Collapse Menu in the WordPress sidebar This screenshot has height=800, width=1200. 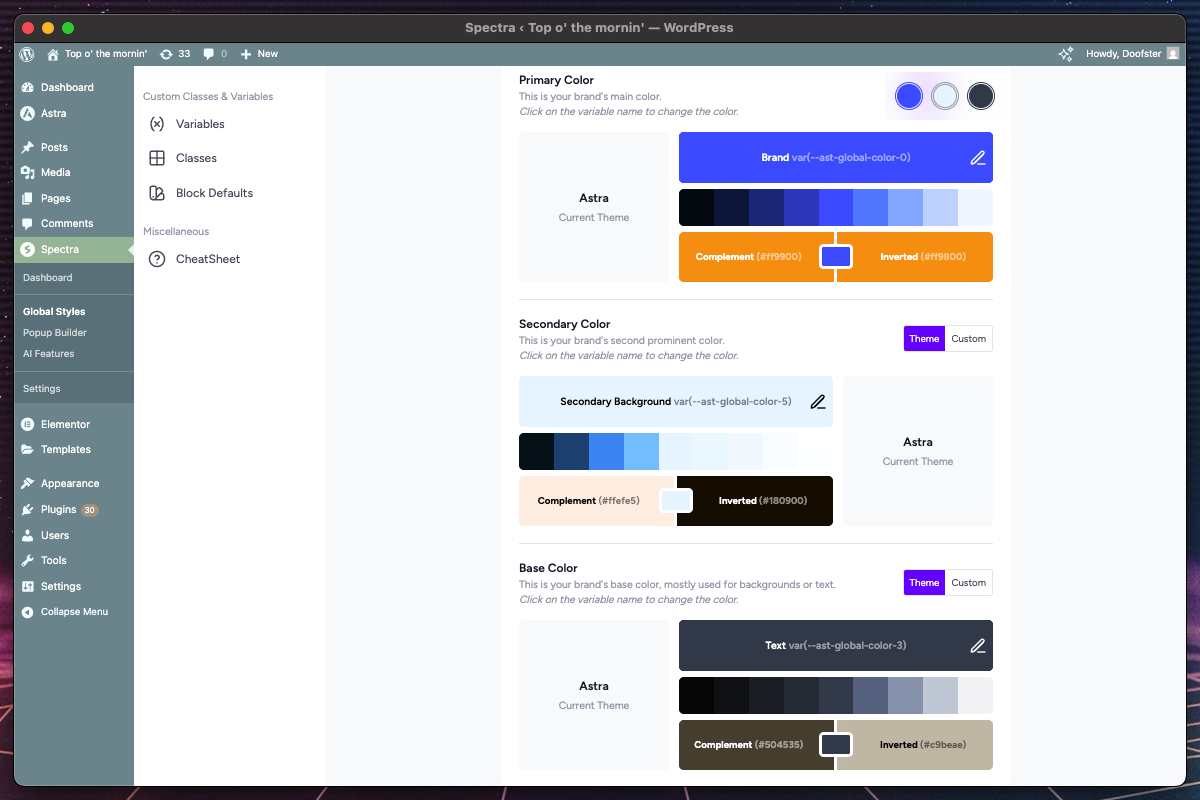pos(73,612)
